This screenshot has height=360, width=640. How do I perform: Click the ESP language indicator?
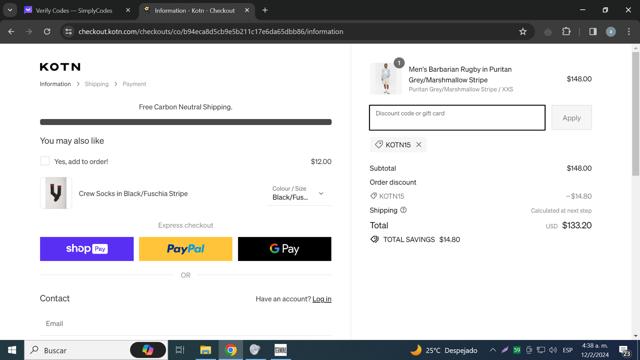coord(567,350)
